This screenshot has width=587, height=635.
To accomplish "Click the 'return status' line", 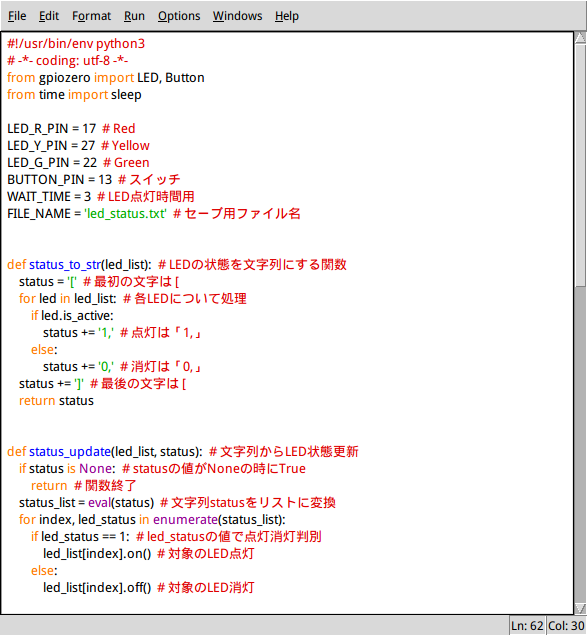I will tap(56, 401).
